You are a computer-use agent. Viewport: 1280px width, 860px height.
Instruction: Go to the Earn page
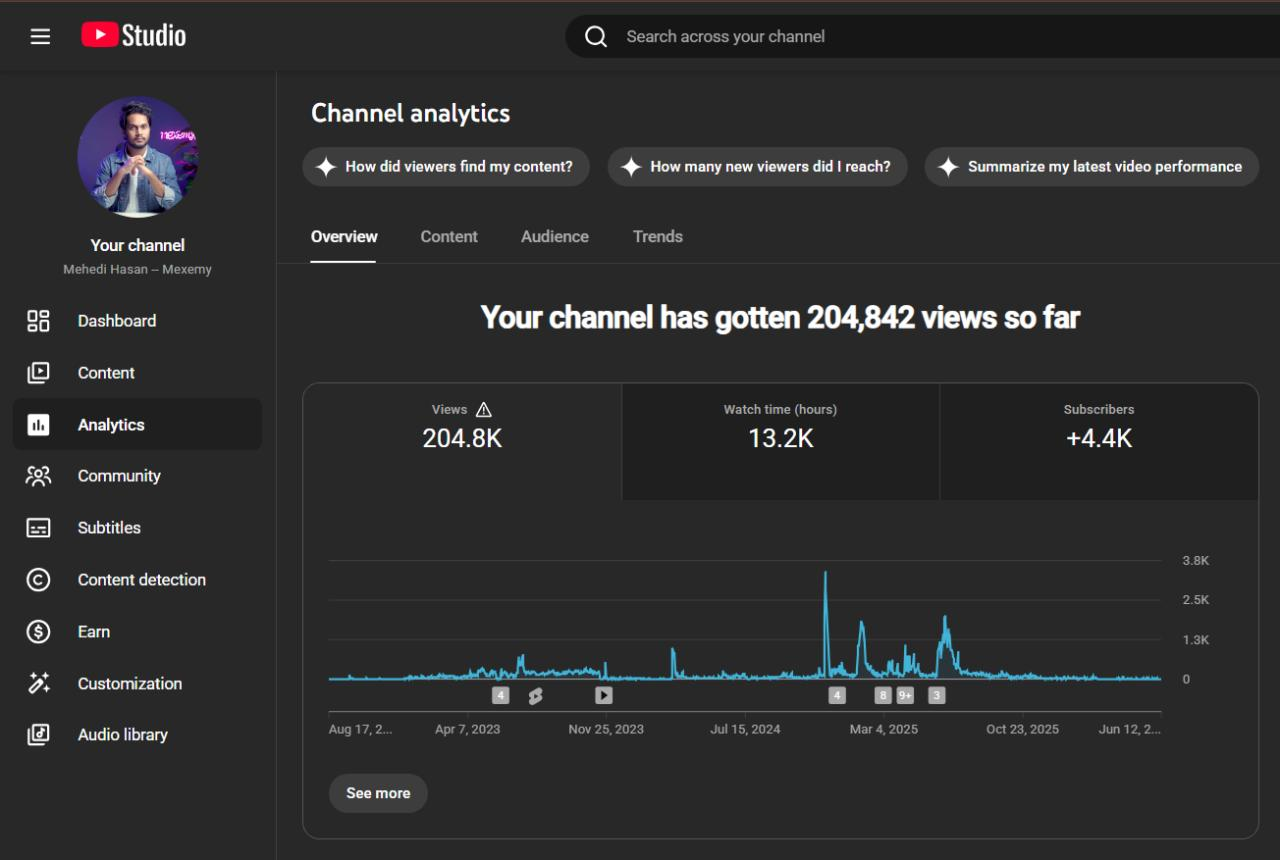click(137, 632)
